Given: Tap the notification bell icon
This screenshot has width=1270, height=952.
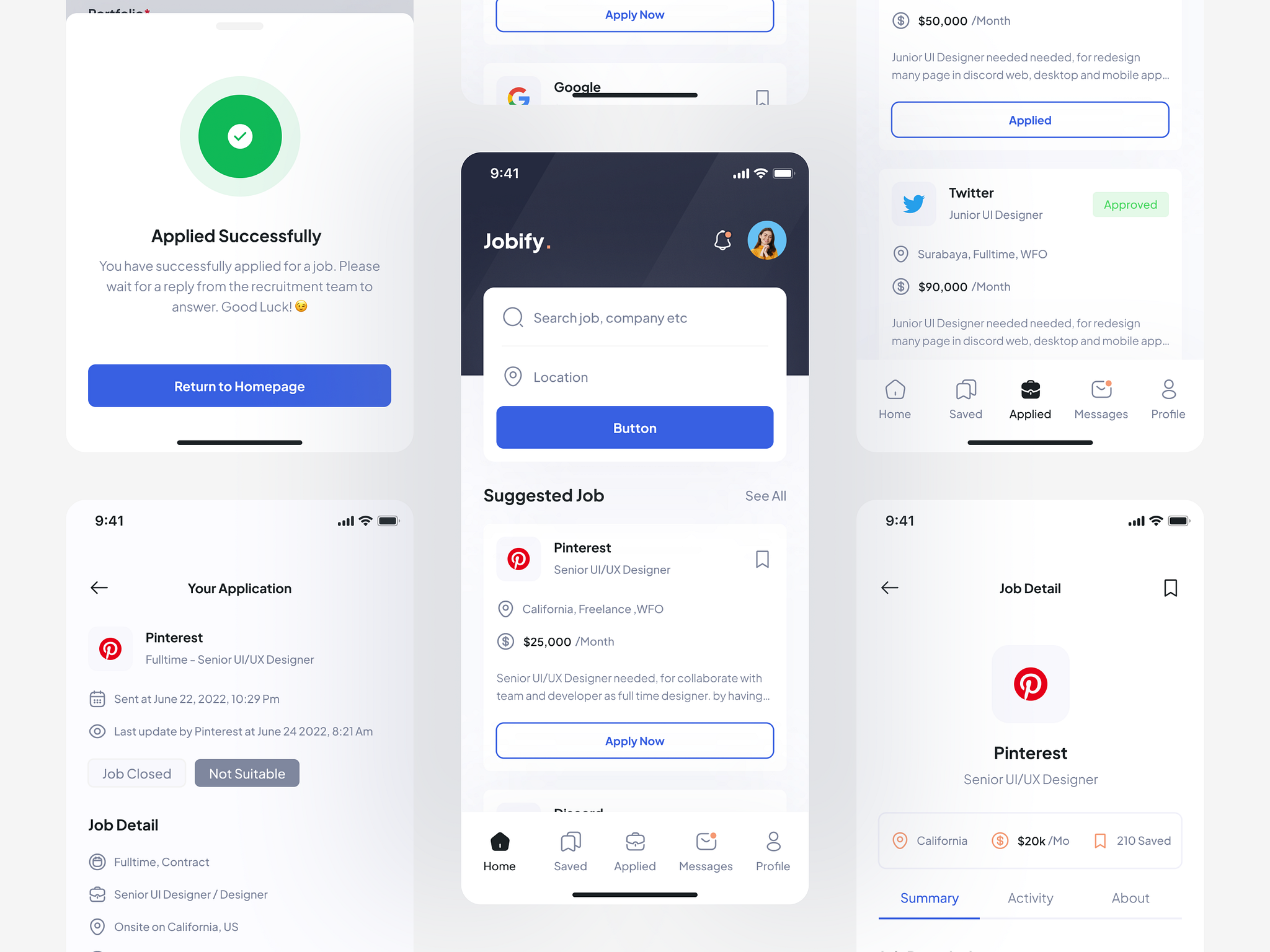Looking at the screenshot, I should (x=723, y=240).
